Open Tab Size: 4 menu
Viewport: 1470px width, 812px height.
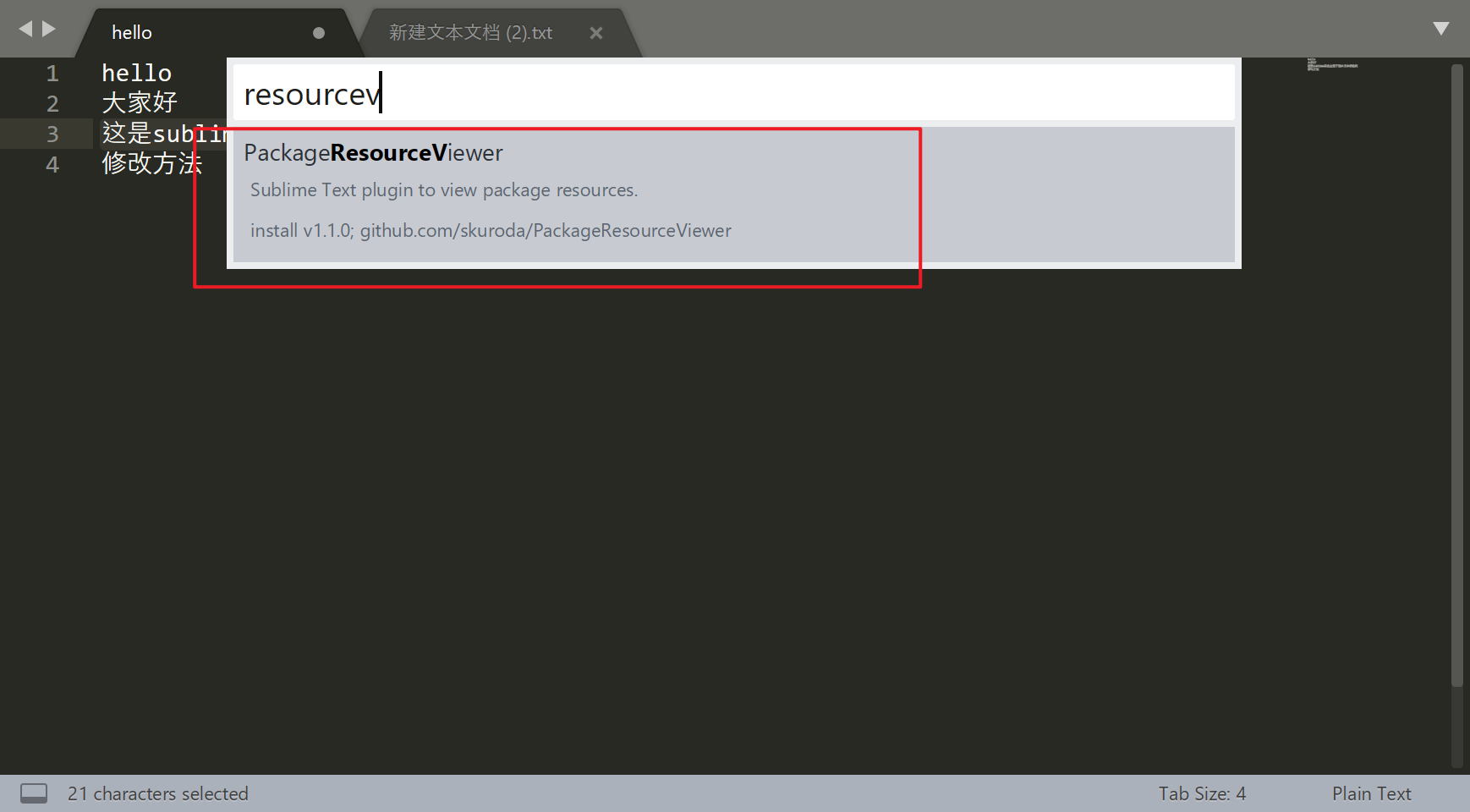pos(1202,793)
